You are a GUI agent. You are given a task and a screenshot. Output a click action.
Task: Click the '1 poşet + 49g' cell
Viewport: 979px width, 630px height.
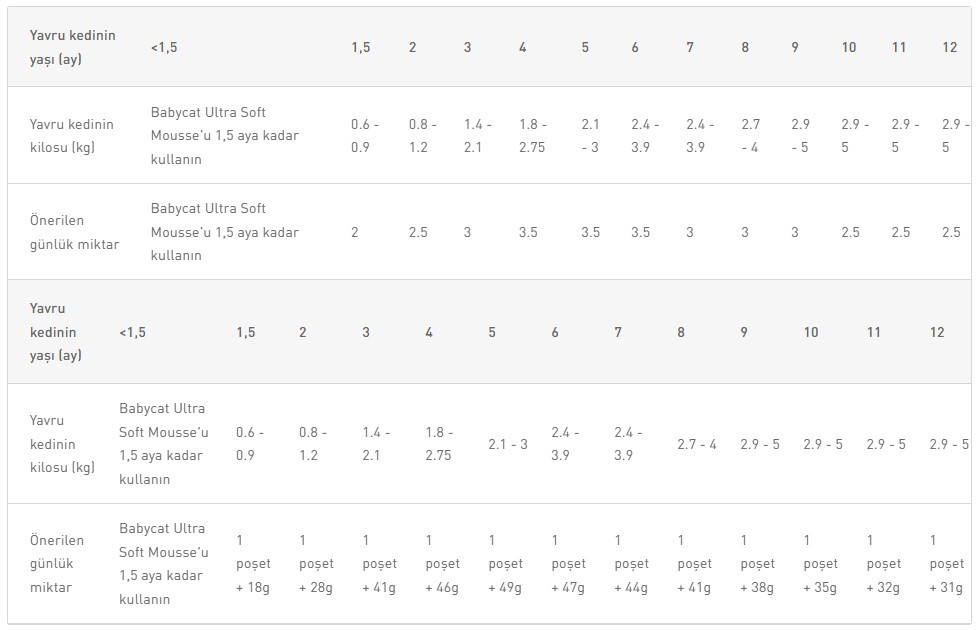[505, 564]
